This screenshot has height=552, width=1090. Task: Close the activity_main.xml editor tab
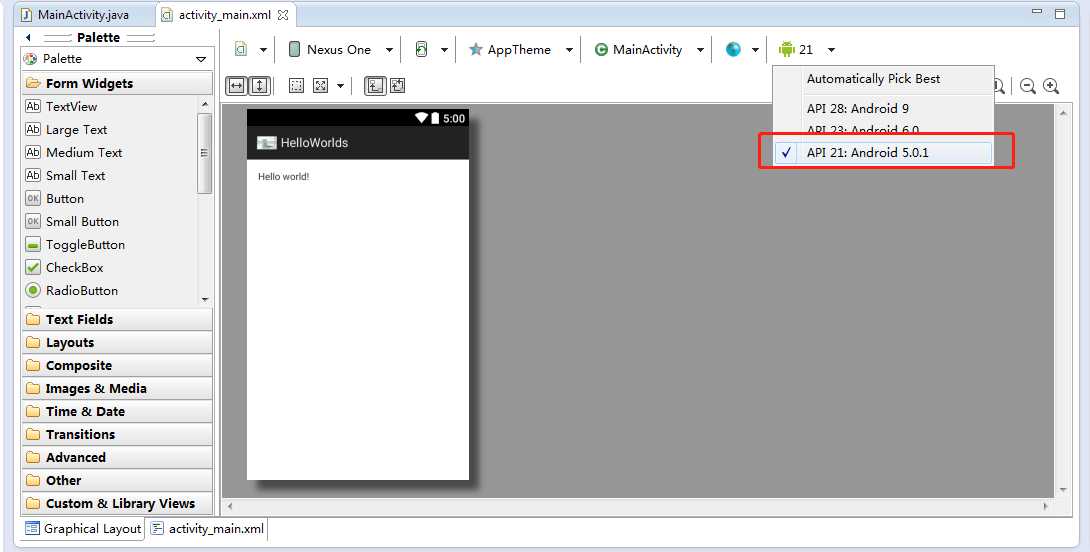283,15
